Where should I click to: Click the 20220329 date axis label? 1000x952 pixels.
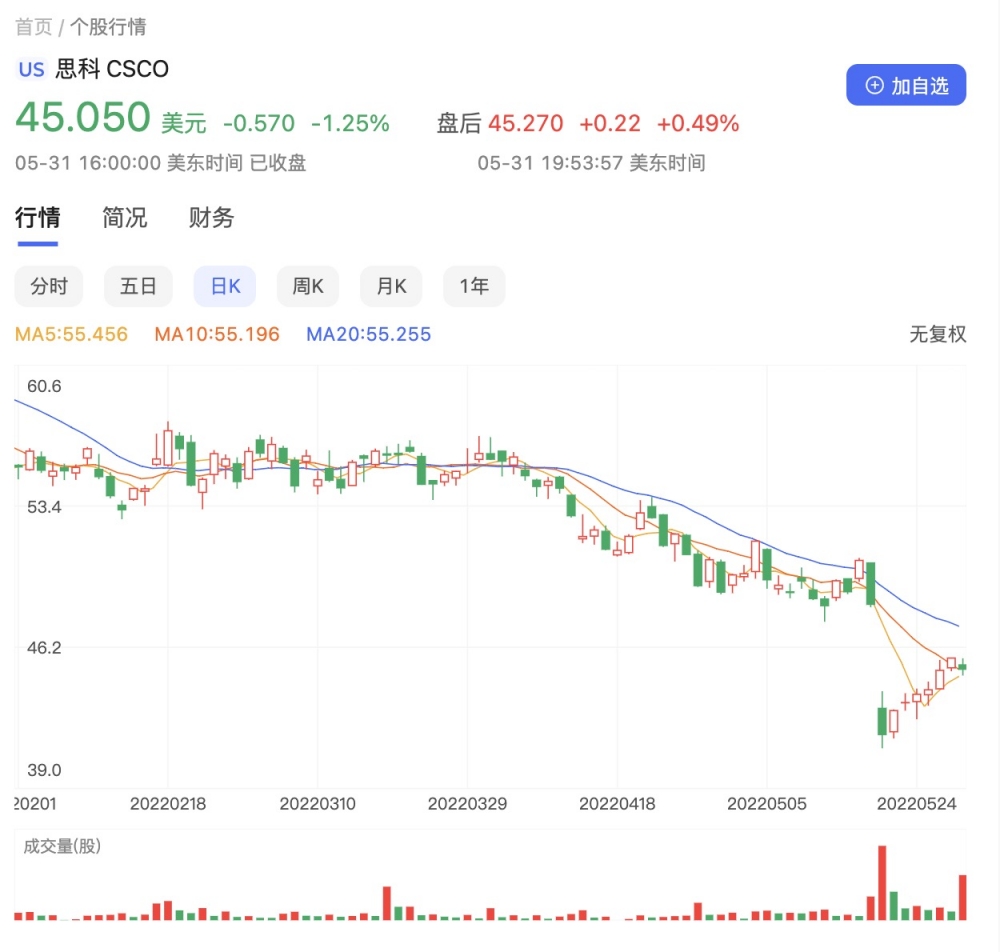pyautogui.click(x=467, y=803)
